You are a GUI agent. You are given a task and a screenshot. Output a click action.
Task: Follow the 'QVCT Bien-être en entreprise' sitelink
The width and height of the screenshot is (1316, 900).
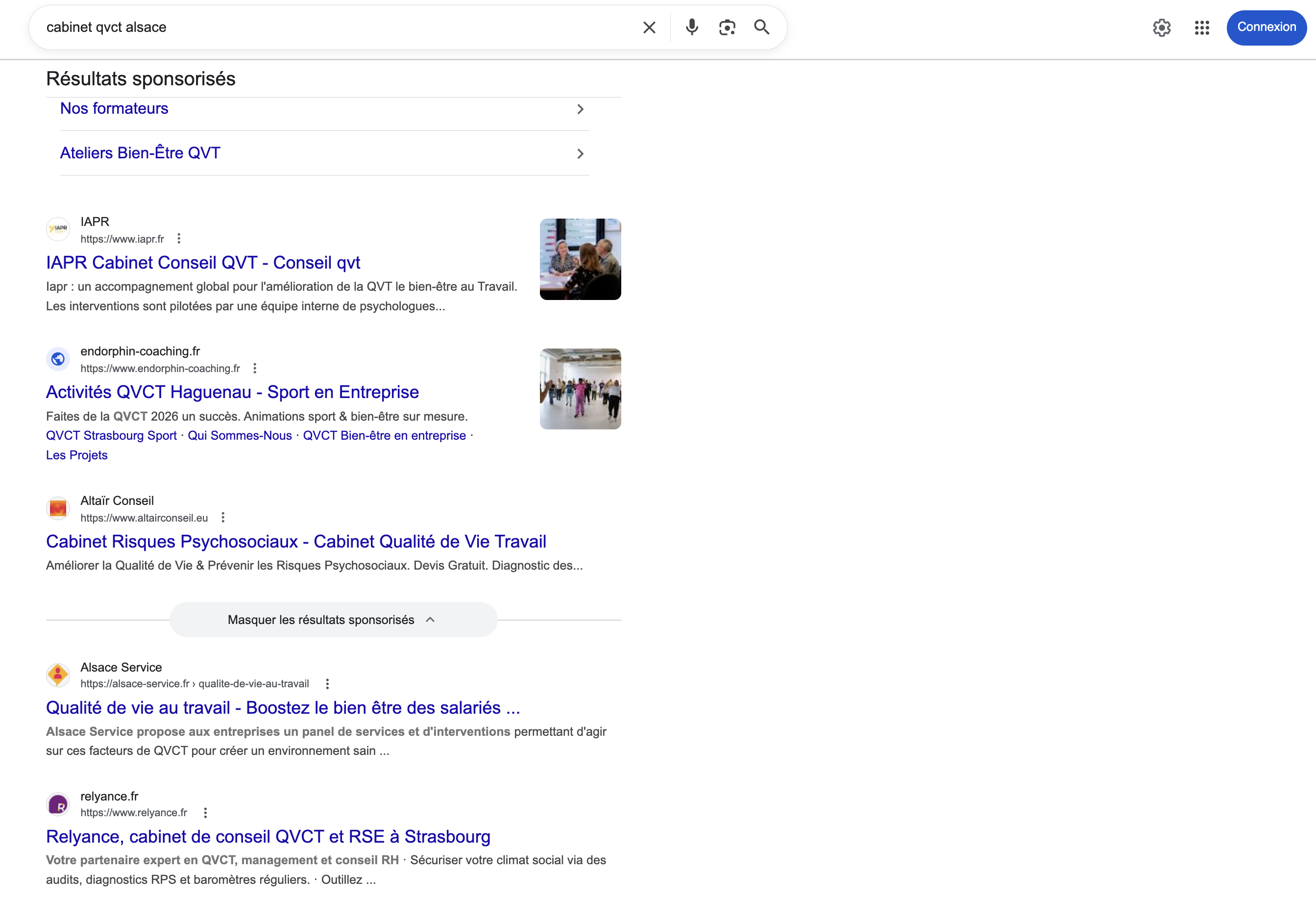[x=385, y=436]
